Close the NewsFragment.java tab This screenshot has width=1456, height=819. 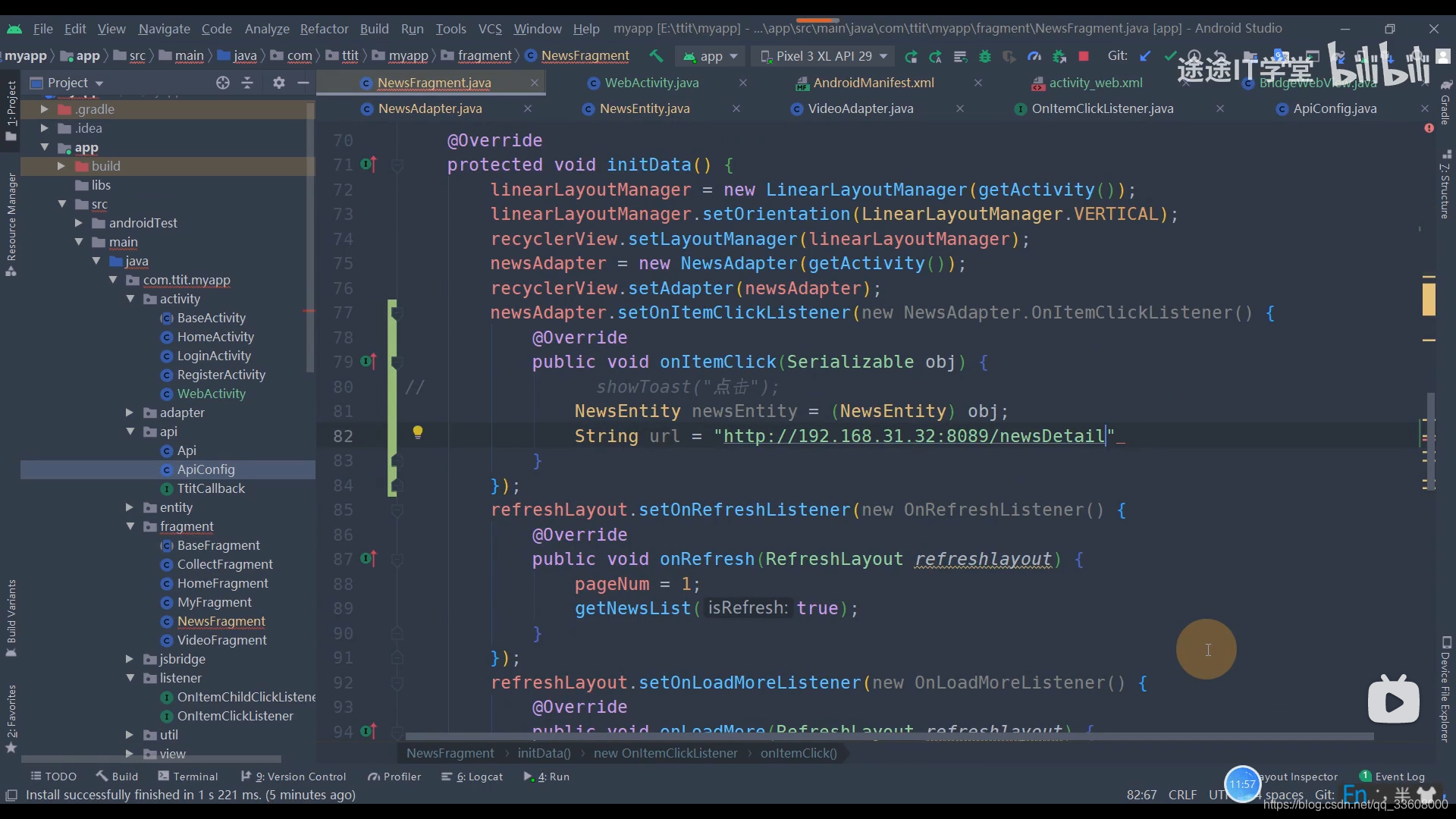coord(535,83)
